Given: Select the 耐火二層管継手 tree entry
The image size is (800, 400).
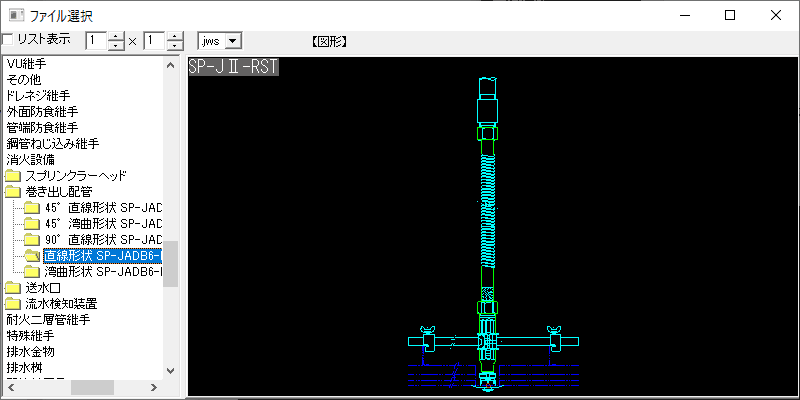Looking at the screenshot, I should (48, 319).
